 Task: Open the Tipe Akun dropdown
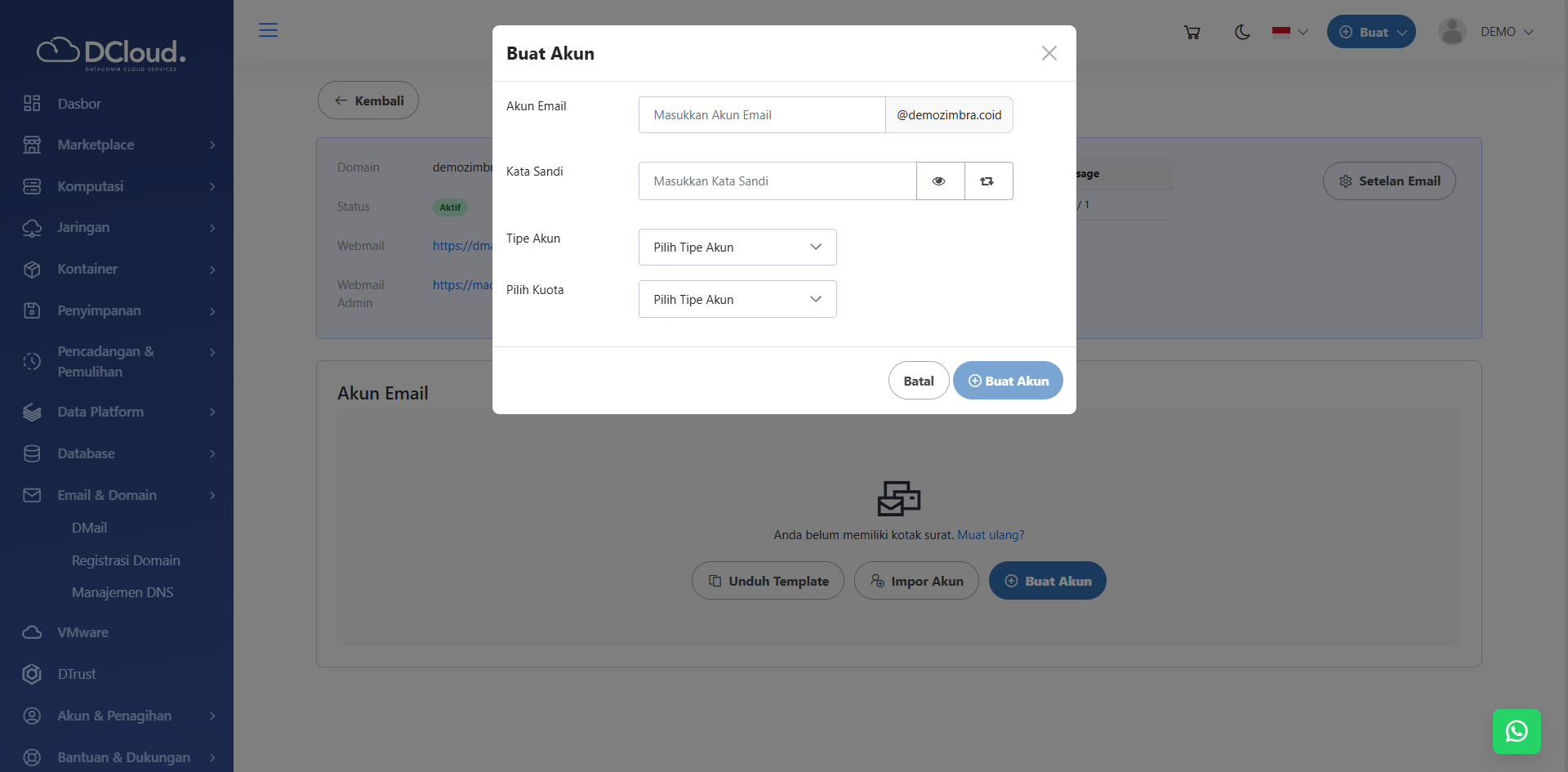(737, 248)
